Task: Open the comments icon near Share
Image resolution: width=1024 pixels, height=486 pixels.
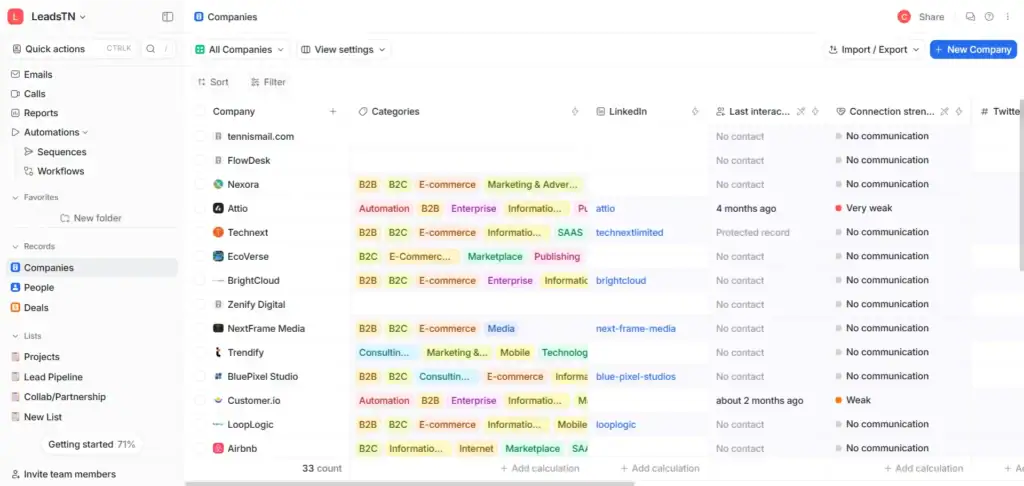Action: 970,17
